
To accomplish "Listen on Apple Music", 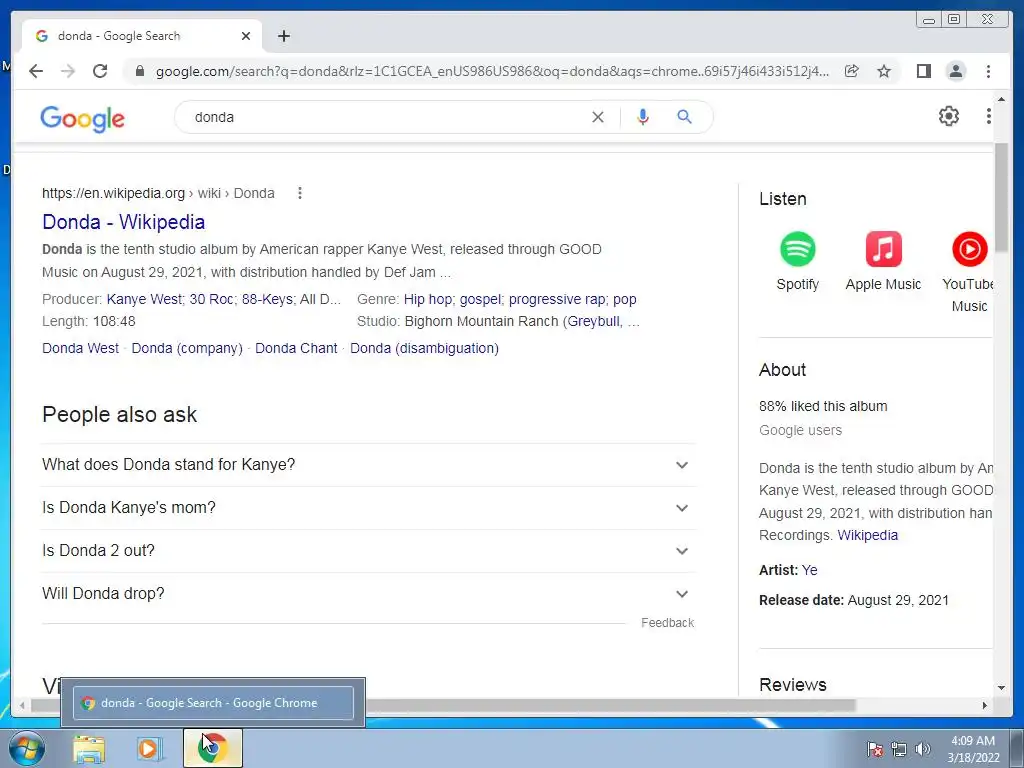I will [x=883, y=261].
